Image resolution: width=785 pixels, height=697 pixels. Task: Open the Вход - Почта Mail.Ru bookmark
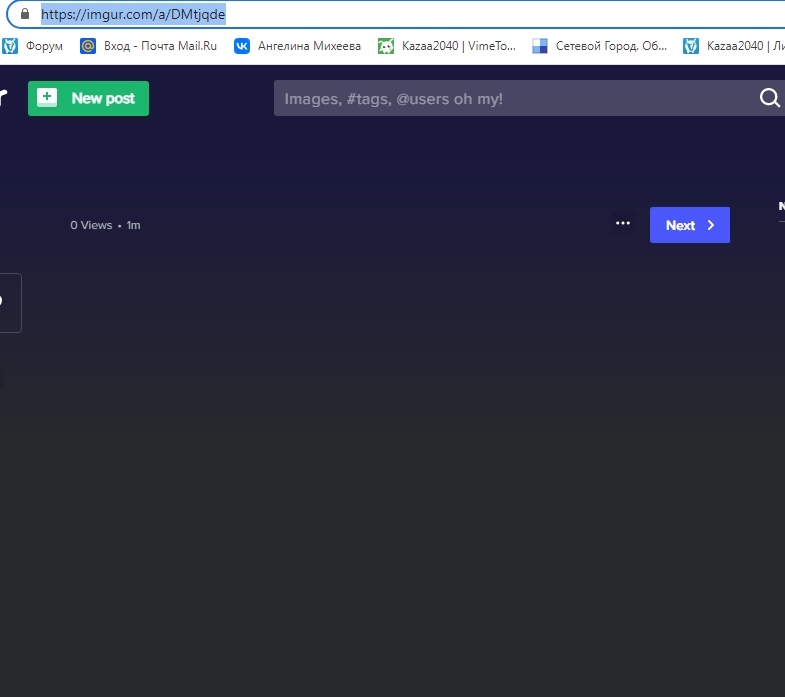tap(158, 45)
